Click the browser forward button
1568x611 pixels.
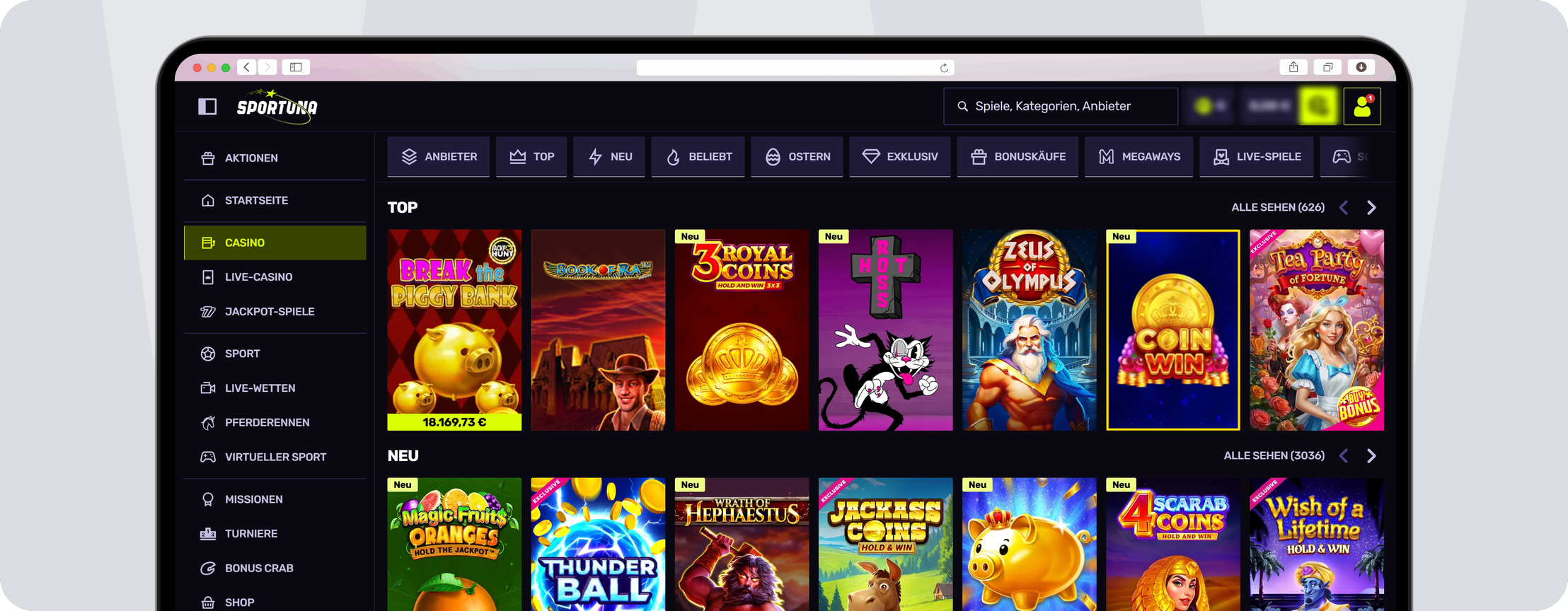pos(267,67)
